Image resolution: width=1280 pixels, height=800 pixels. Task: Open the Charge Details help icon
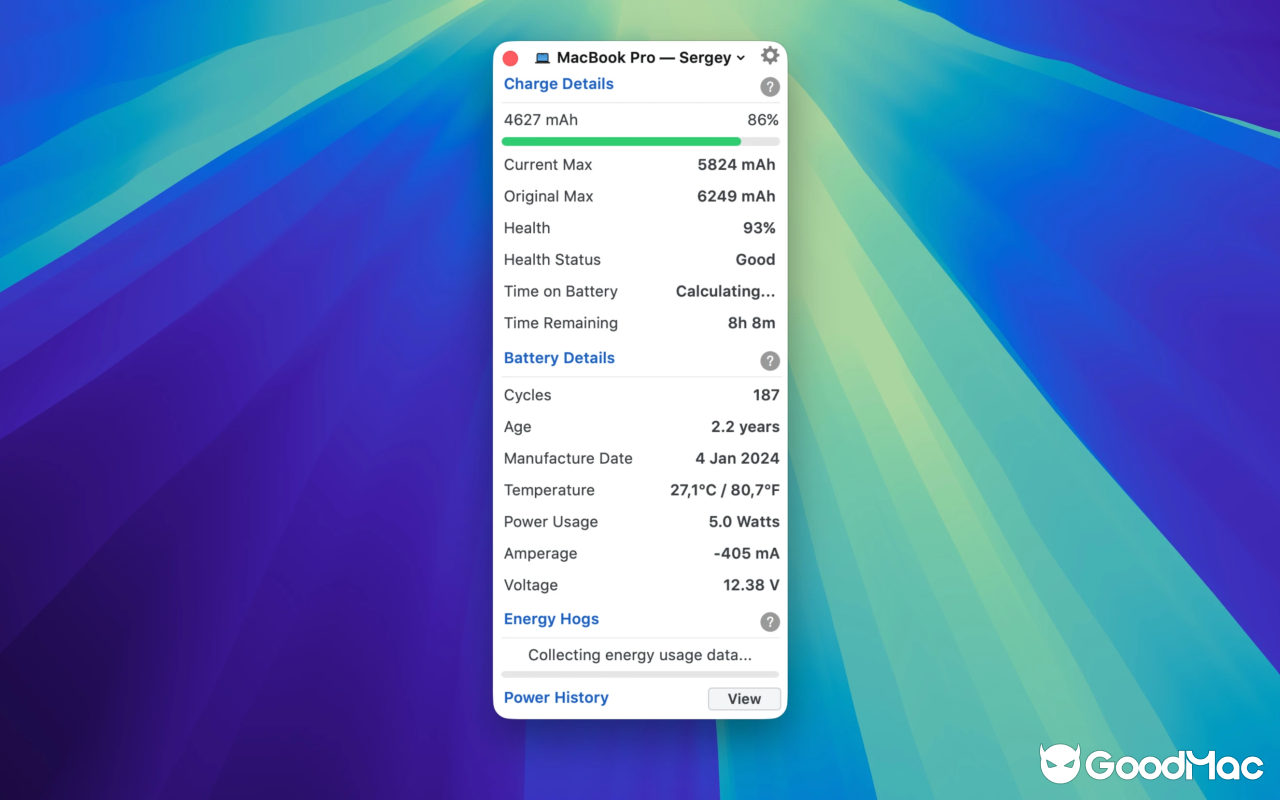pyautogui.click(x=769, y=87)
